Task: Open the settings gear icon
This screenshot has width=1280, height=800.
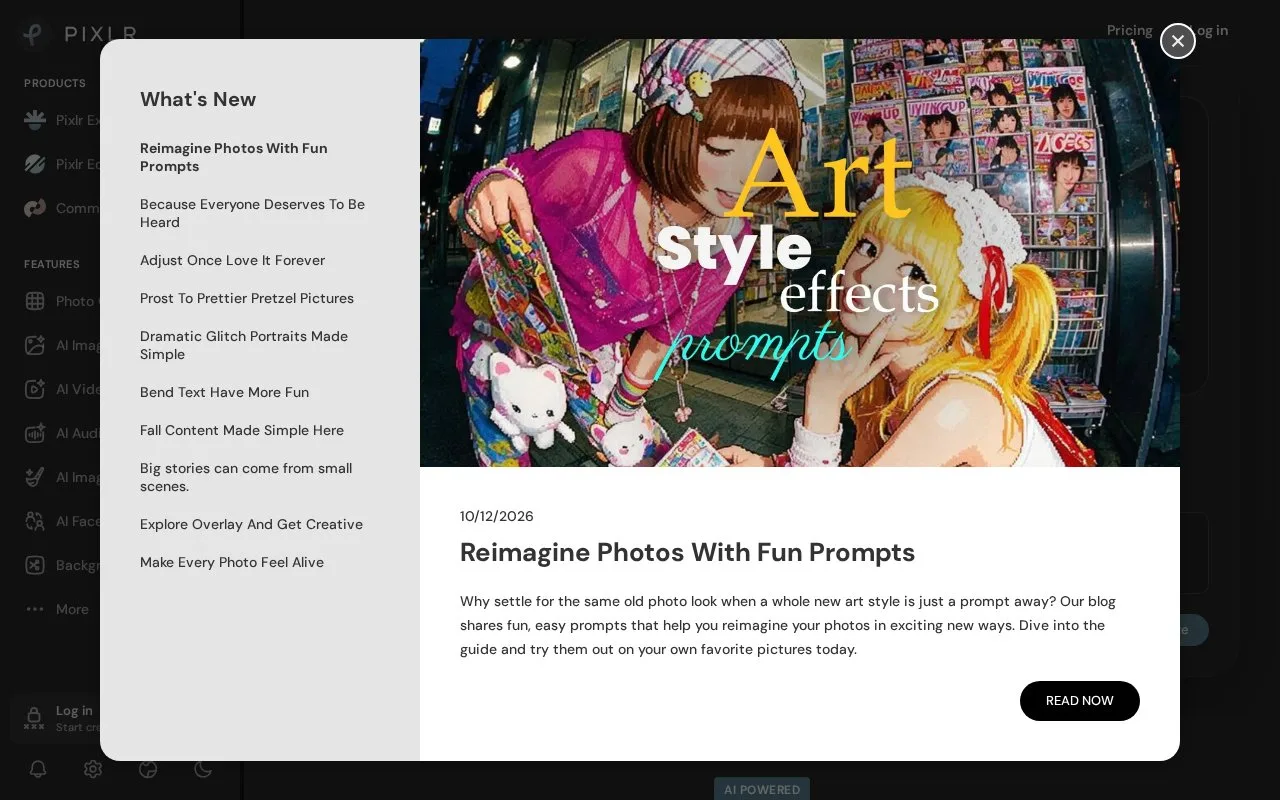Action: coord(93,769)
